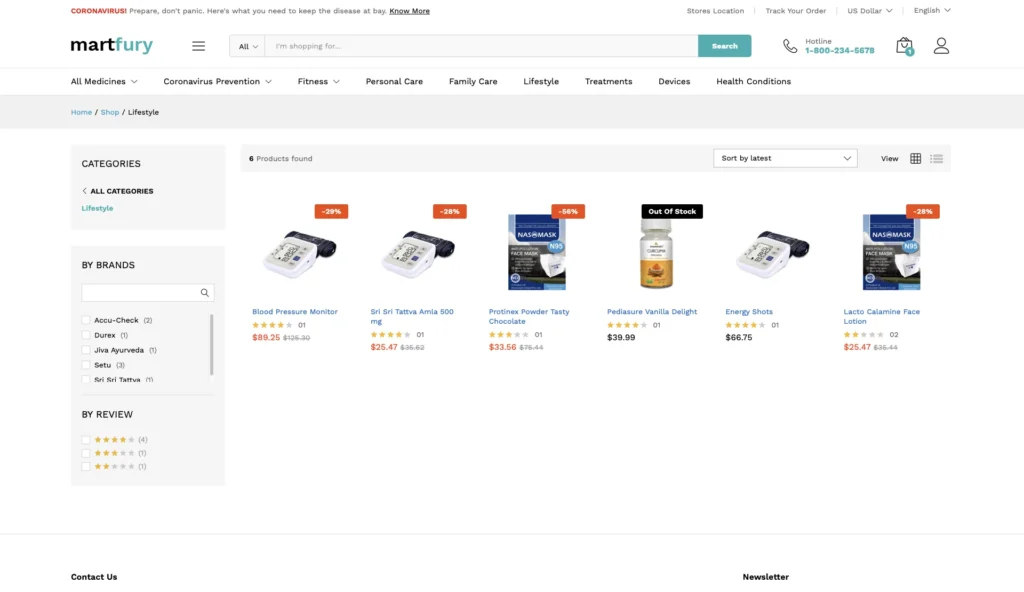Click the user account icon
The width and height of the screenshot is (1024, 592).
[x=941, y=46]
